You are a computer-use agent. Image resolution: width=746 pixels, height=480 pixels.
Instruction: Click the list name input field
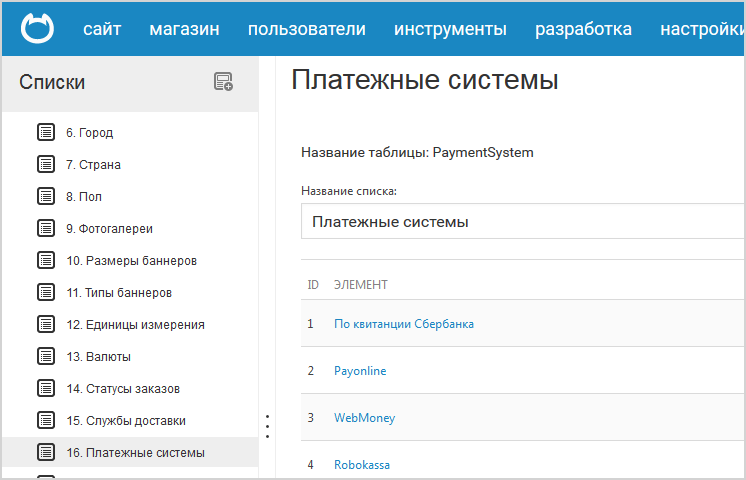[520, 221]
